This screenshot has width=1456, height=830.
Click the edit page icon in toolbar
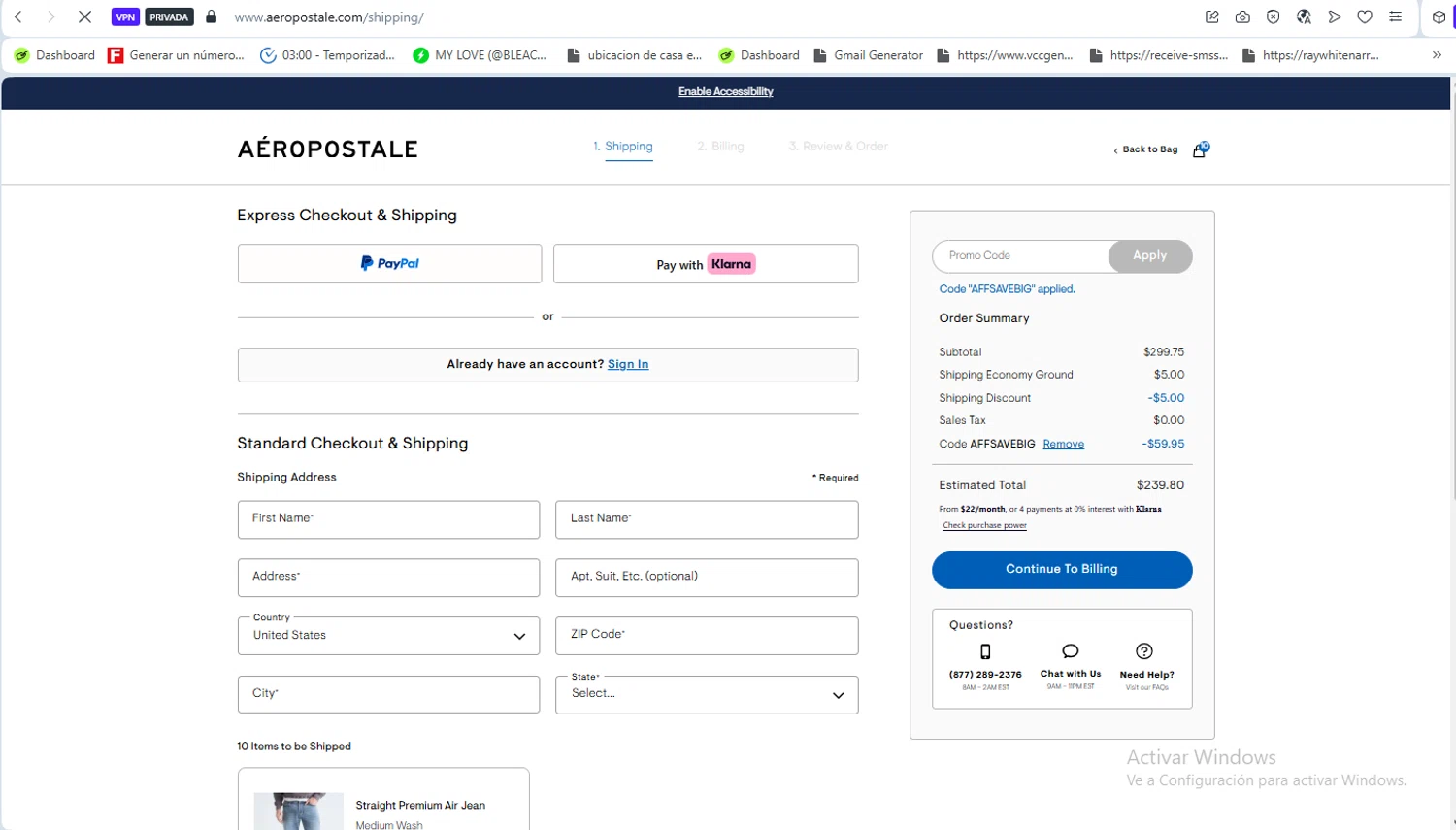[x=1211, y=17]
